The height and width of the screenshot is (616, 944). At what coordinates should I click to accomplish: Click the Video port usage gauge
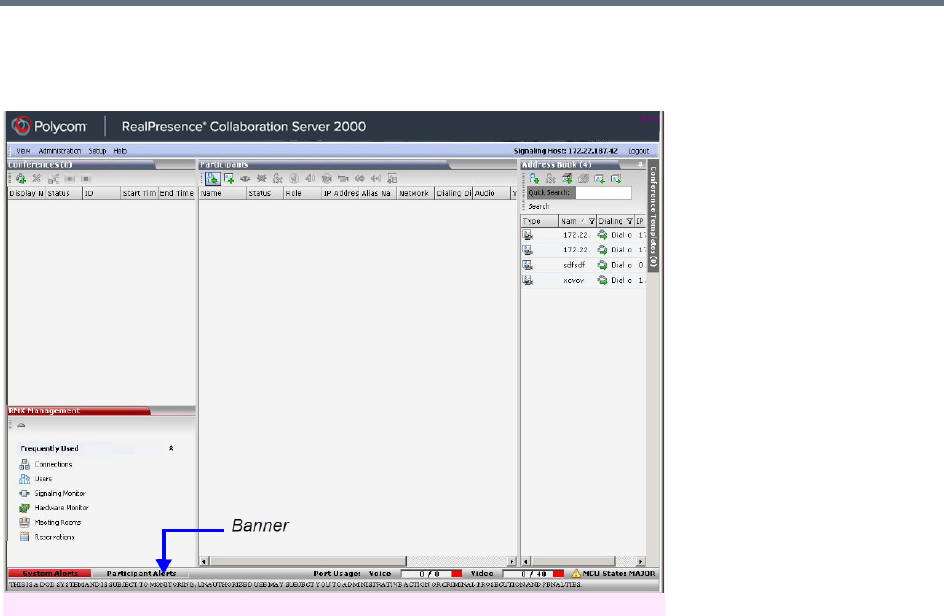[x=533, y=573]
